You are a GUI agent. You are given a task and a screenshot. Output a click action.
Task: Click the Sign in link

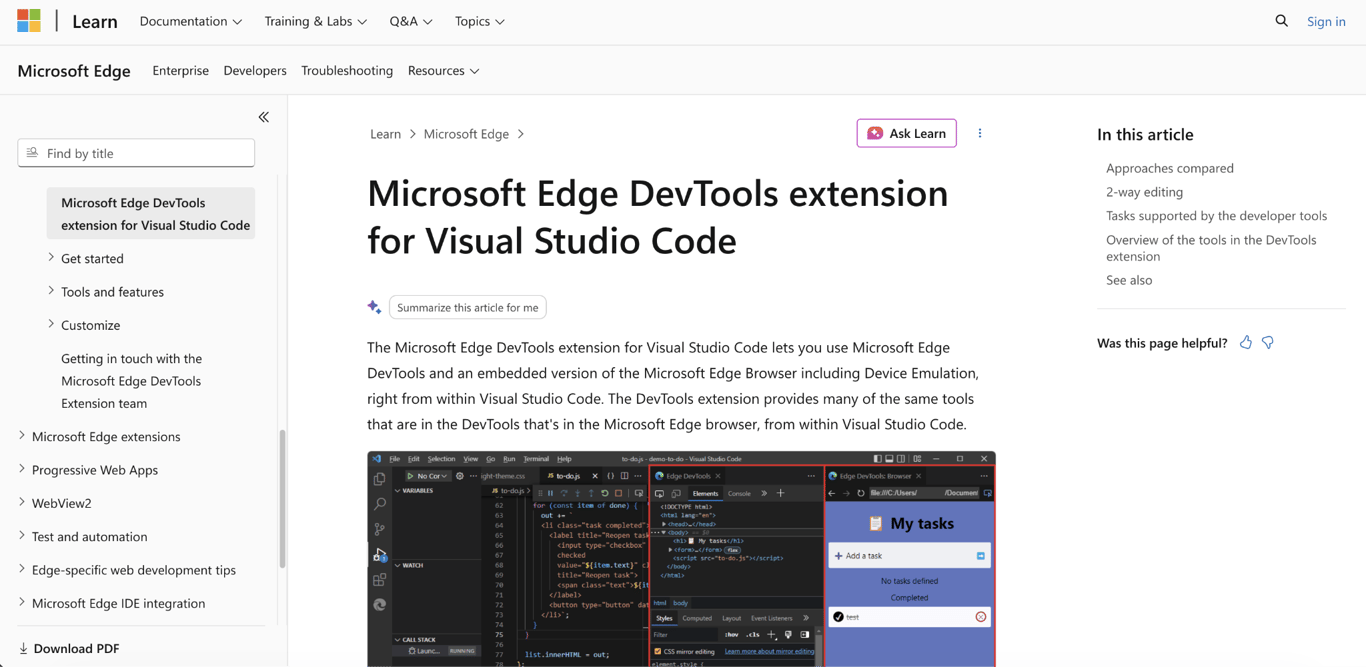tap(1326, 21)
